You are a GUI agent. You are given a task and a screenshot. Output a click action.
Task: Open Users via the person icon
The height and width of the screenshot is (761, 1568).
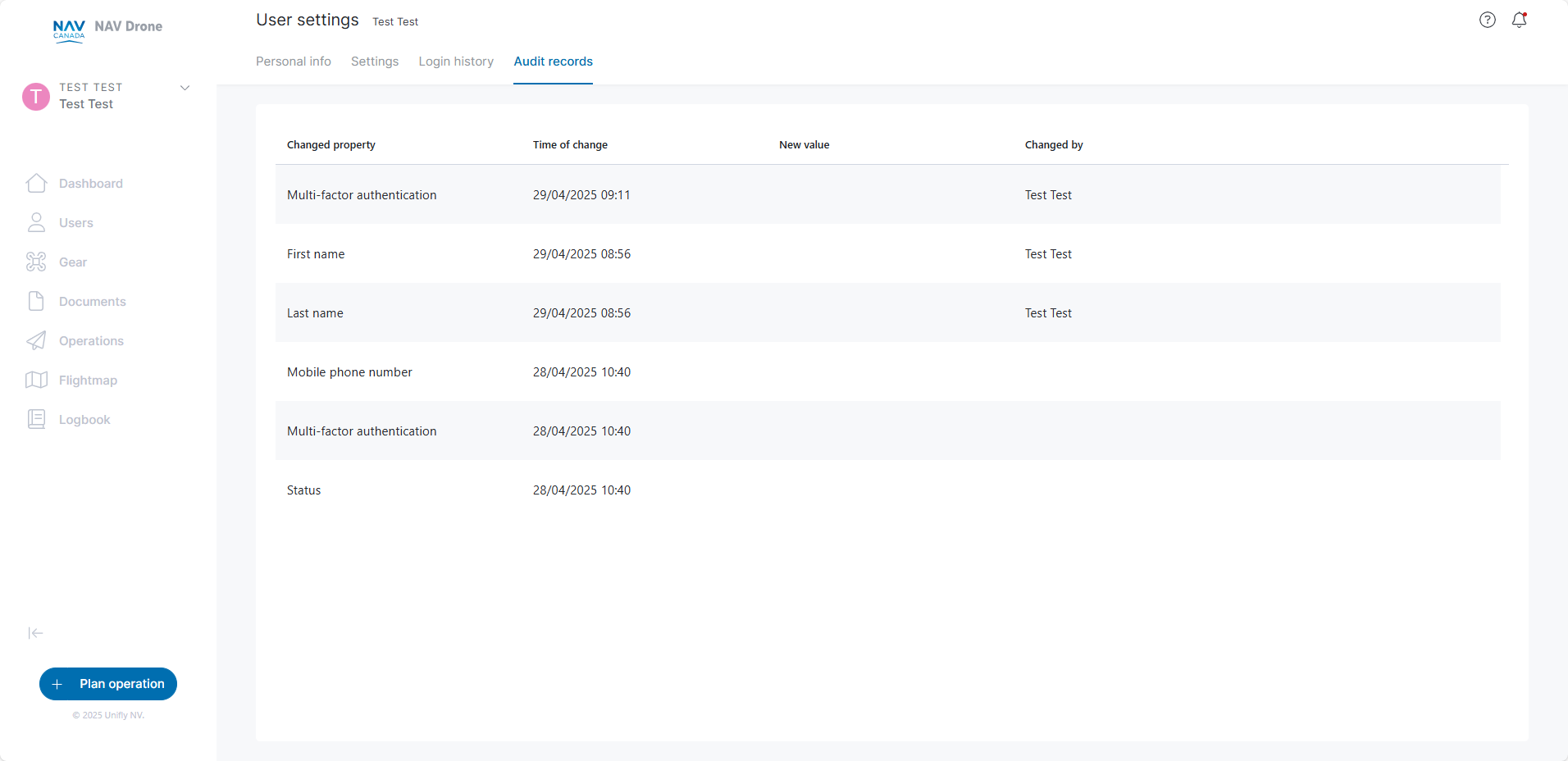(36, 223)
